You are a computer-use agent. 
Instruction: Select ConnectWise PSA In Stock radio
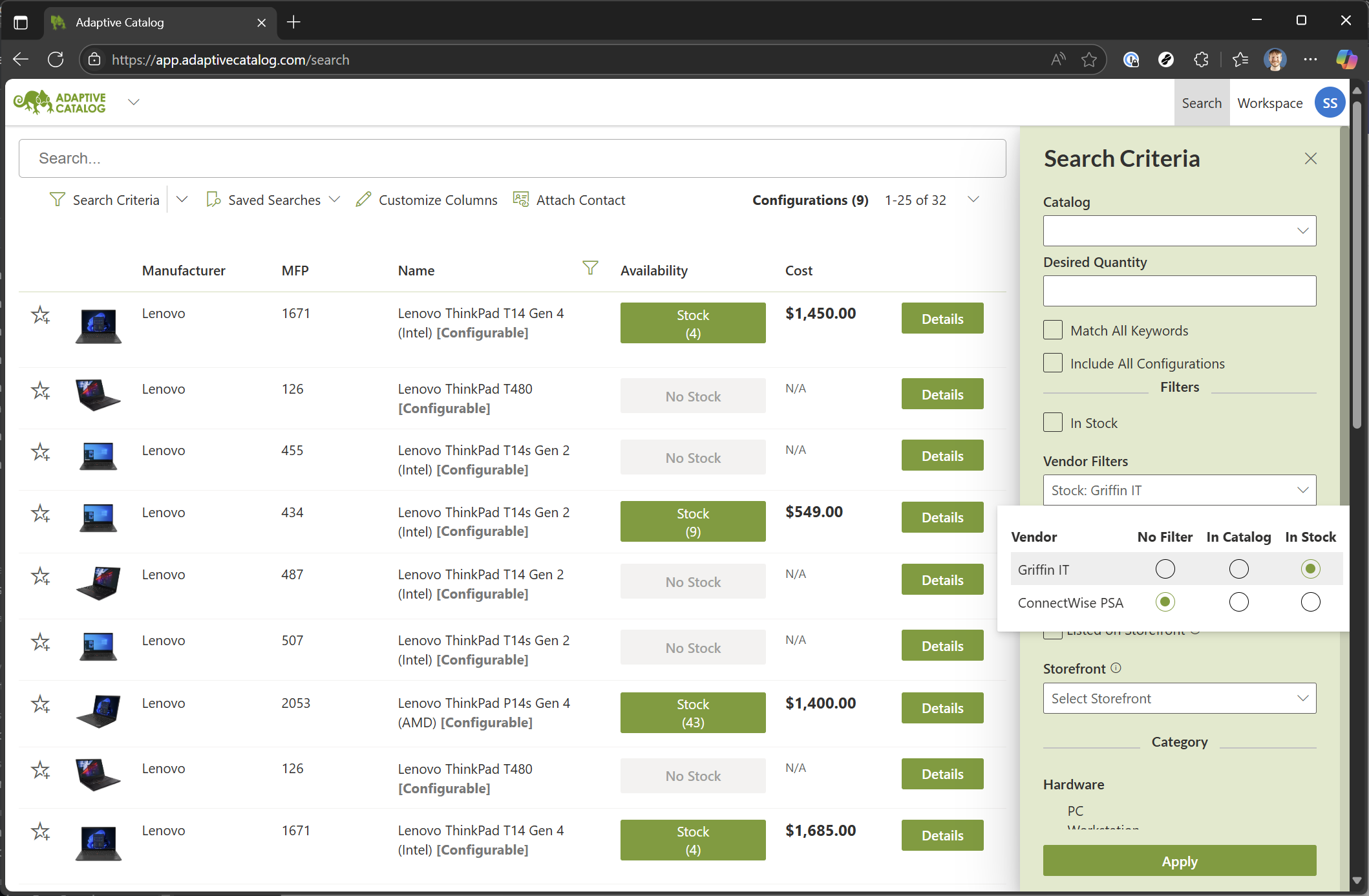coord(1310,602)
